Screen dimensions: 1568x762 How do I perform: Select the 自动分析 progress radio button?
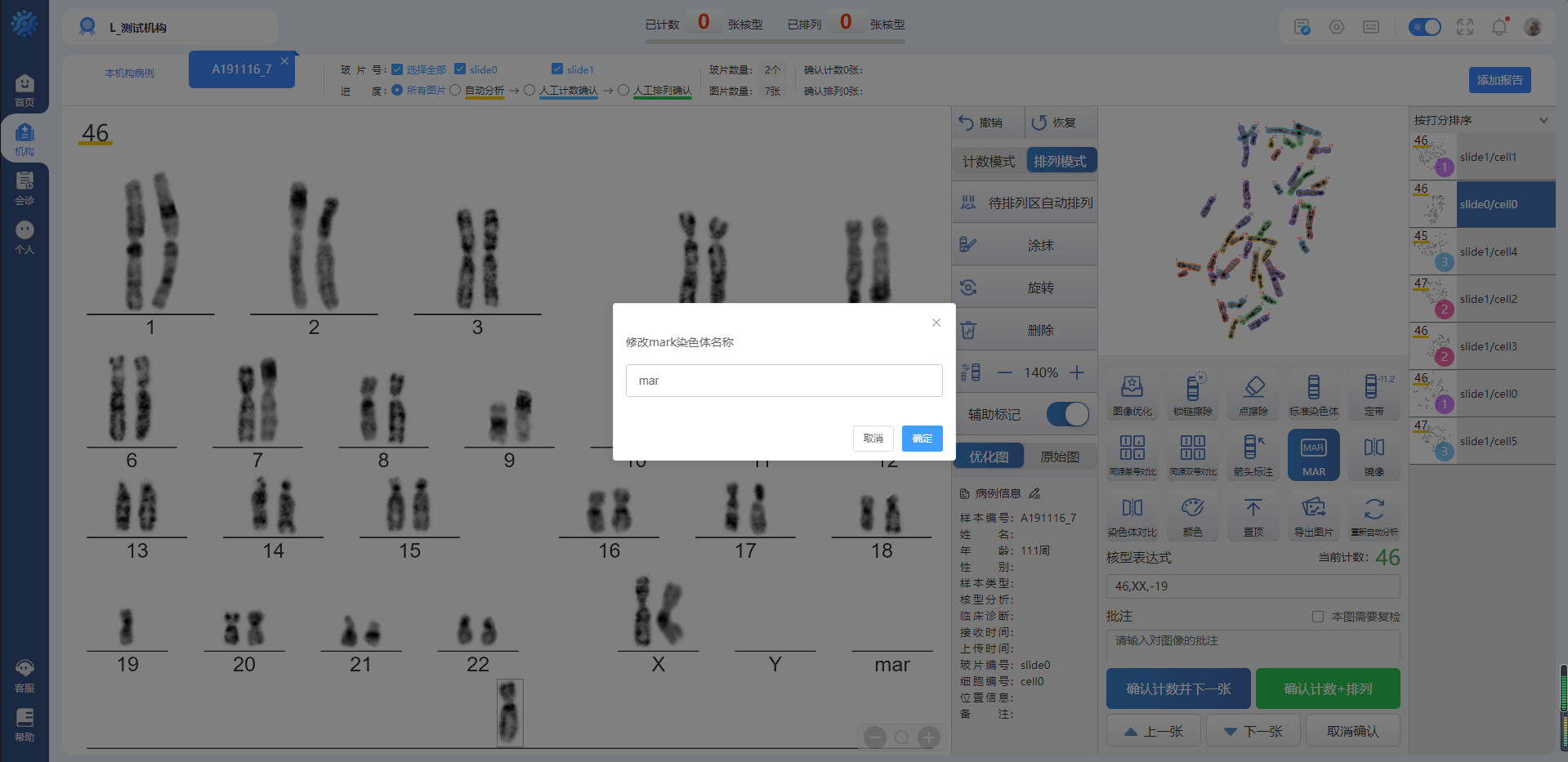tap(455, 91)
